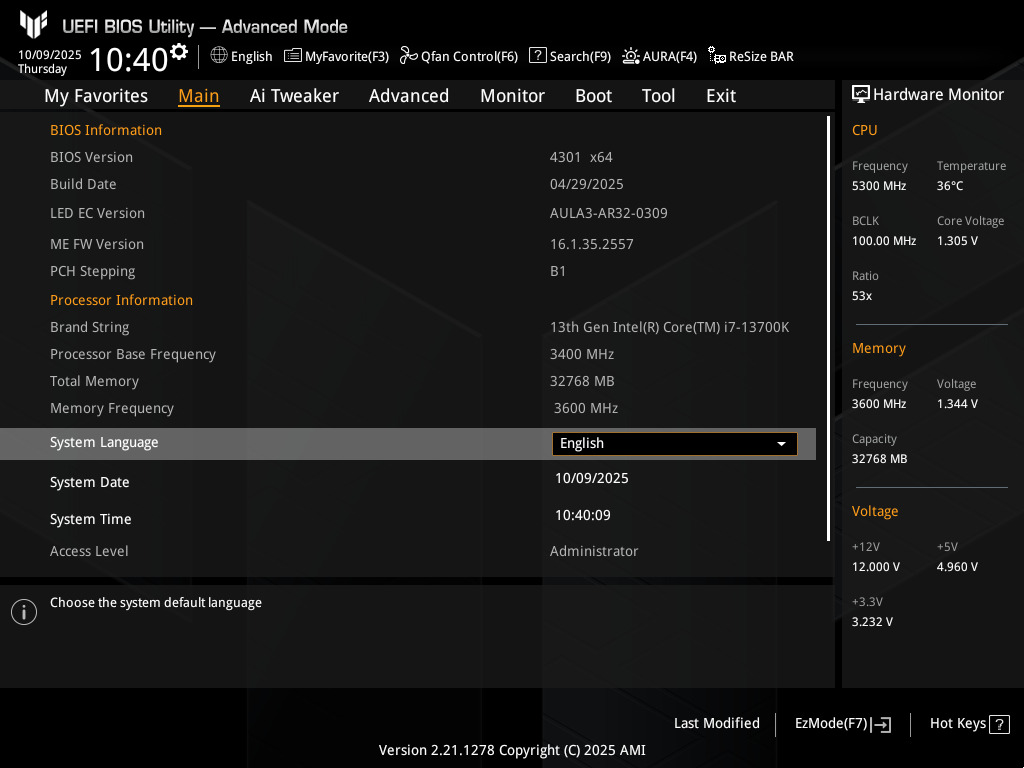Viewport: 1024px width, 768px height.
Task: Switch to the Boot tab
Action: [x=593, y=96]
